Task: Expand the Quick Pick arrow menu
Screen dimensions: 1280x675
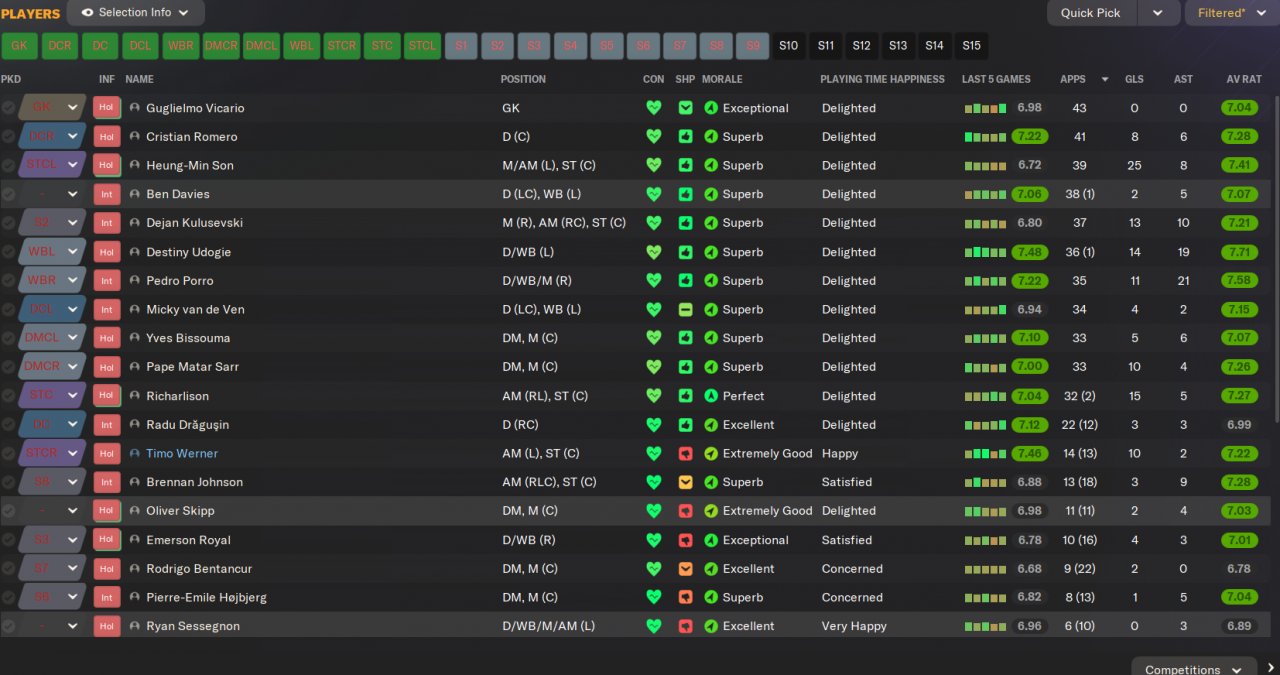Action: coord(1158,13)
